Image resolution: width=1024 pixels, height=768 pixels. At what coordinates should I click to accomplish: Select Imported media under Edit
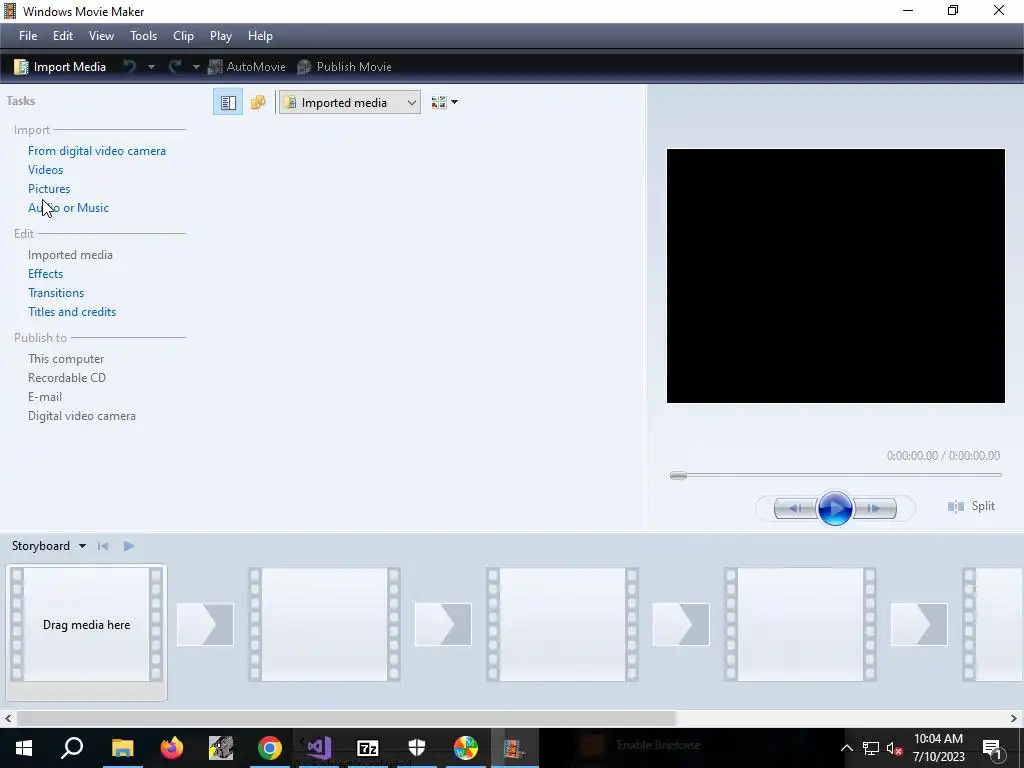click(71, 255)
